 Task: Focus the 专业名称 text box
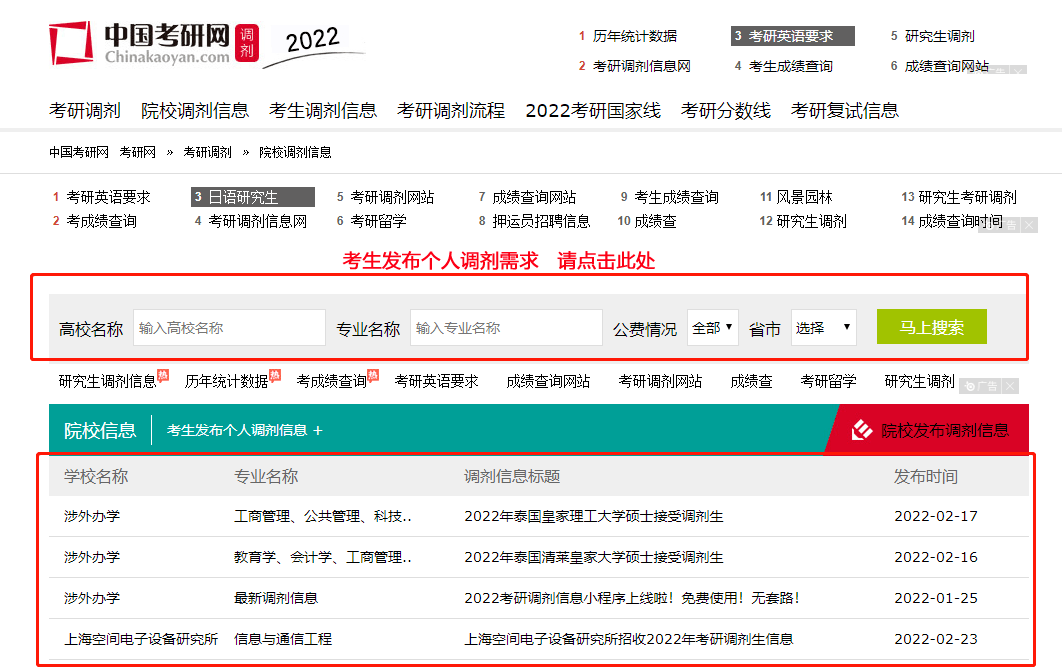coord(506,328)
